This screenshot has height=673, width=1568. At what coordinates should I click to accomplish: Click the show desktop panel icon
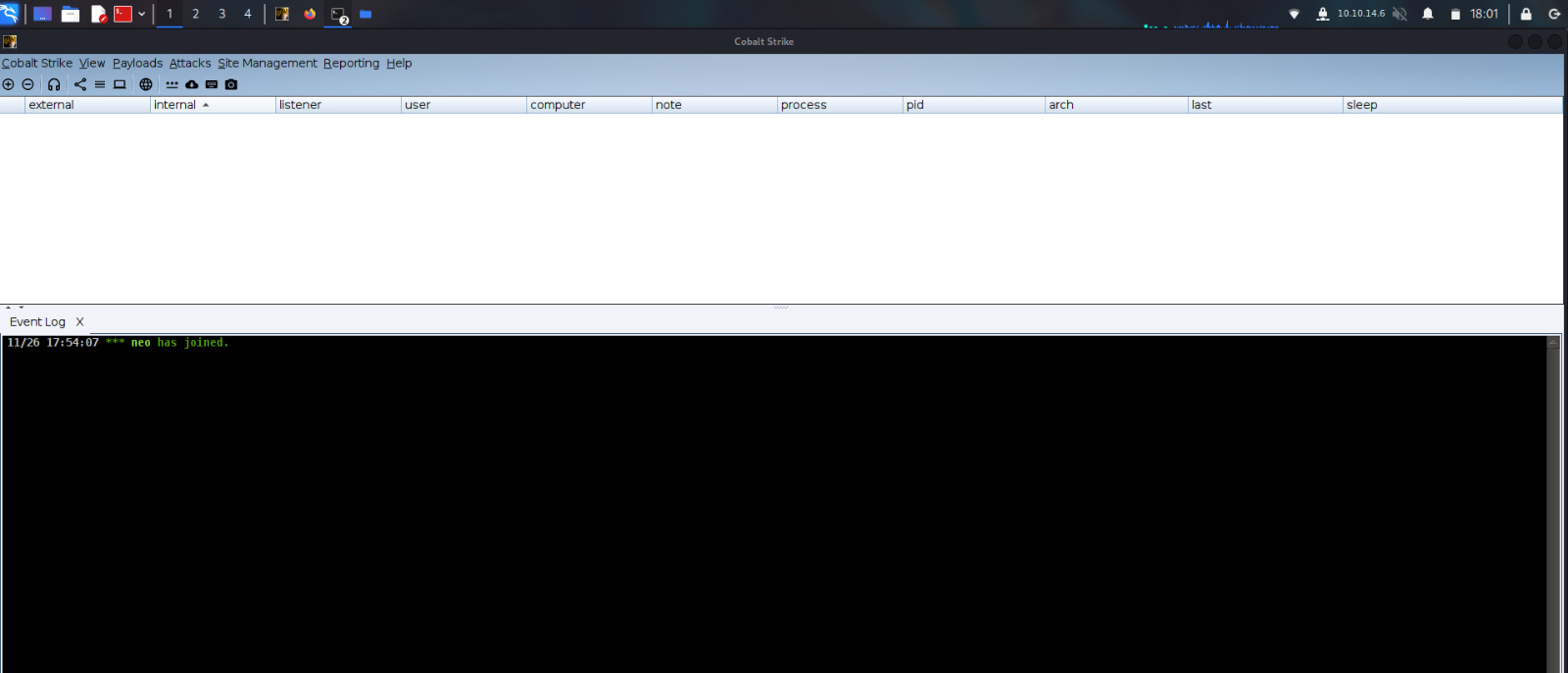(x=42, y=14)
